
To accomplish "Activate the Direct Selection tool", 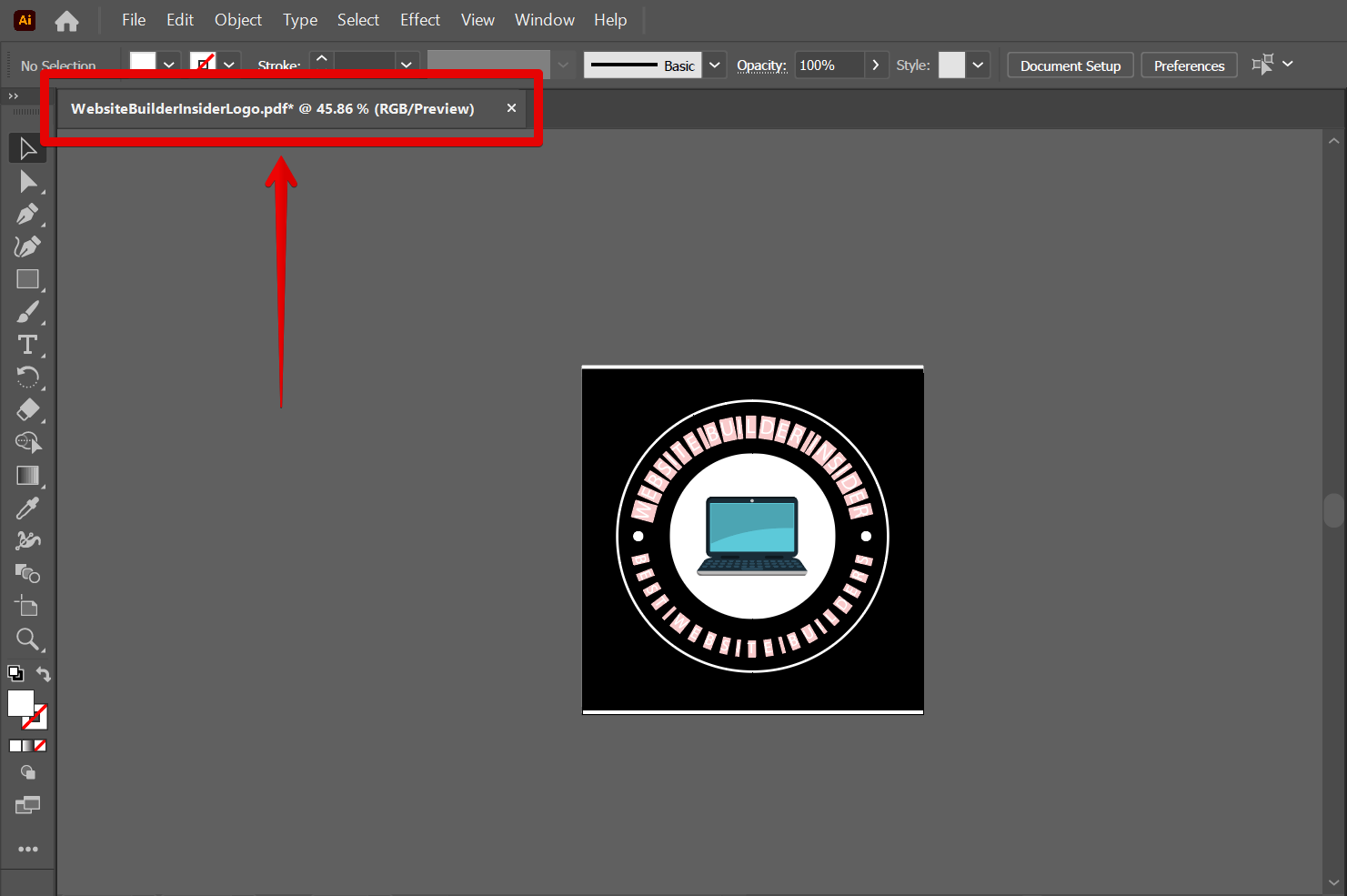I will click(x=27, y=181).
